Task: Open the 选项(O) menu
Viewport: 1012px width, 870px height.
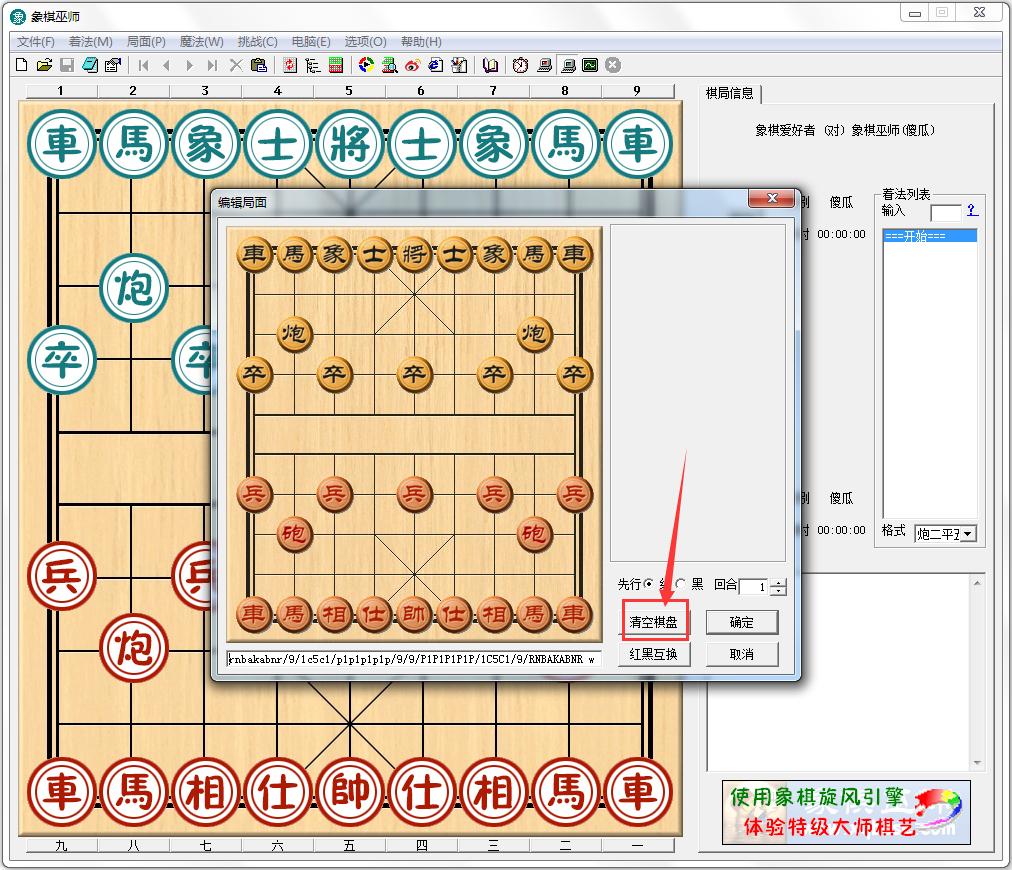Action: point(365,42)
